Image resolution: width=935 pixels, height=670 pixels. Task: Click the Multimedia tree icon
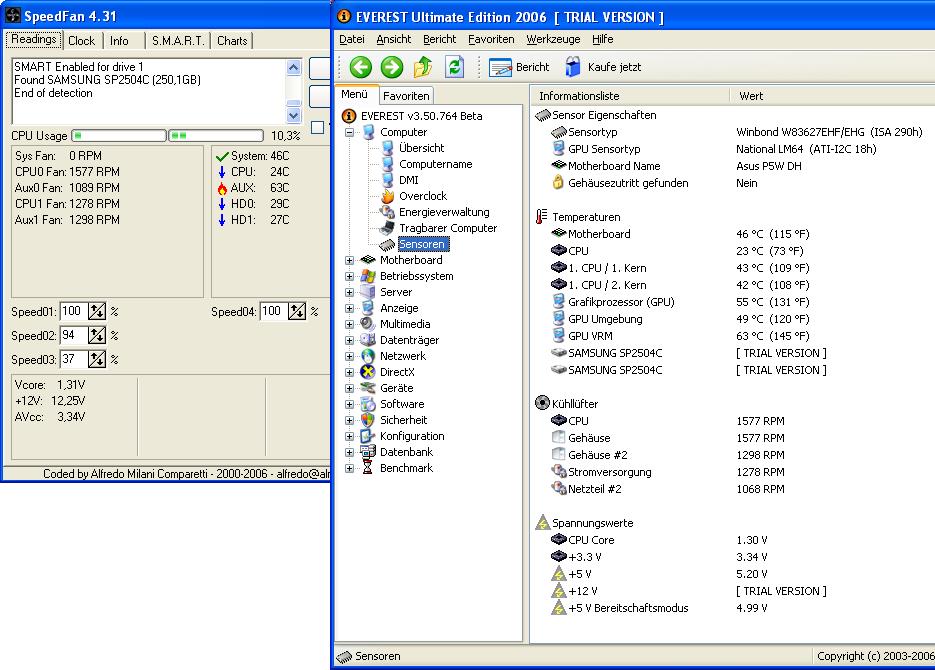click(369, 324)
